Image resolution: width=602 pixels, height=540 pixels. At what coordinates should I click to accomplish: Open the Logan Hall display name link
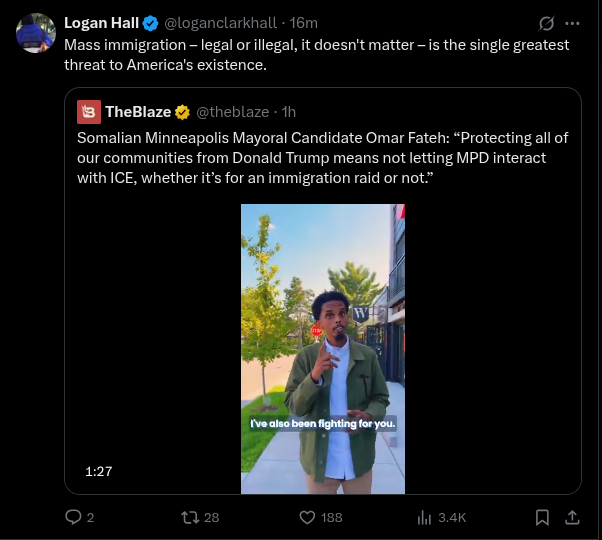tap(101, 23)
